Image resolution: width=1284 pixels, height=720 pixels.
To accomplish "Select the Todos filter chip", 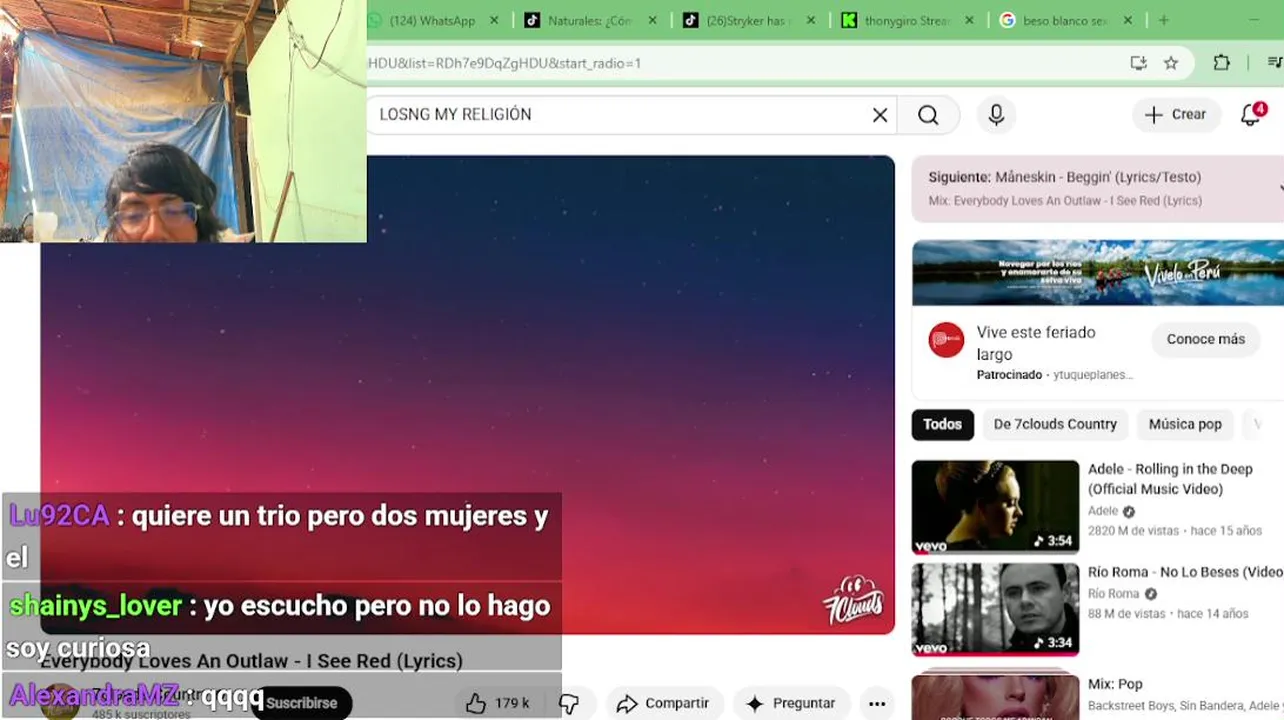I will tap(942, 424).
